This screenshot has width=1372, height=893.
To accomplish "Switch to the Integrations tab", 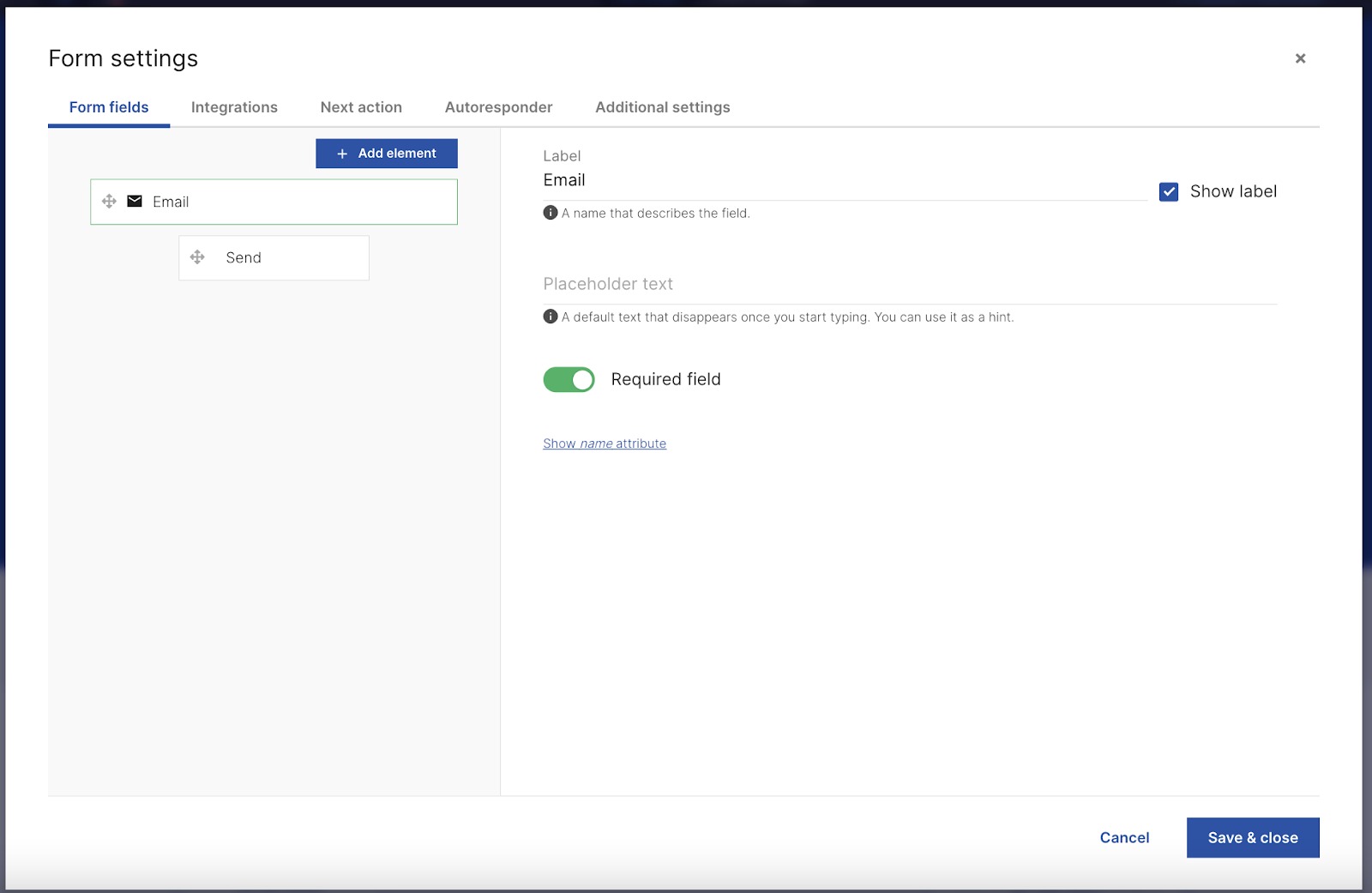I will pos(233,107).
